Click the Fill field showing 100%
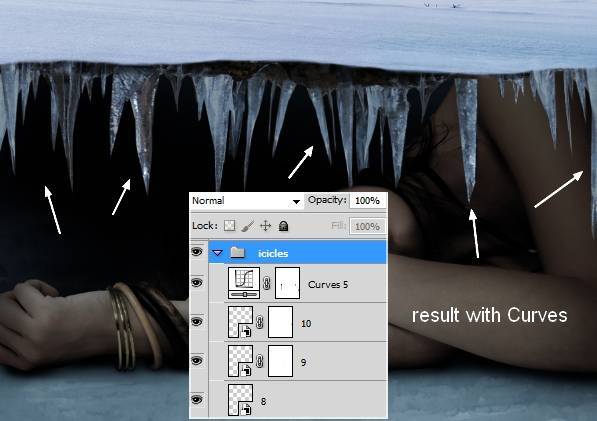The width and height of the screenshot is (597, 421). 367,226
